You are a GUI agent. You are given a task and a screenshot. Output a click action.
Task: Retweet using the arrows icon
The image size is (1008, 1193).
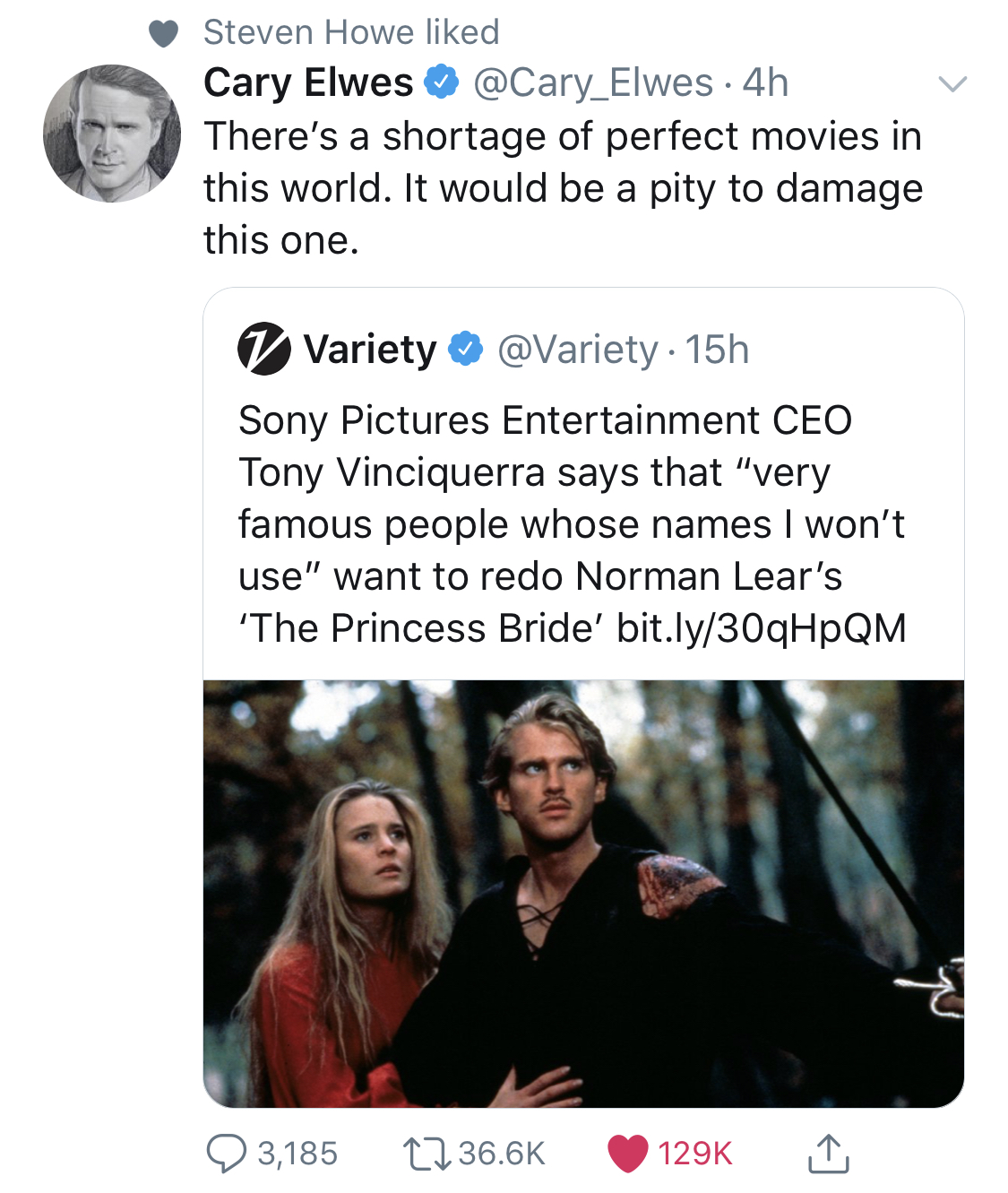(426, 1154)
